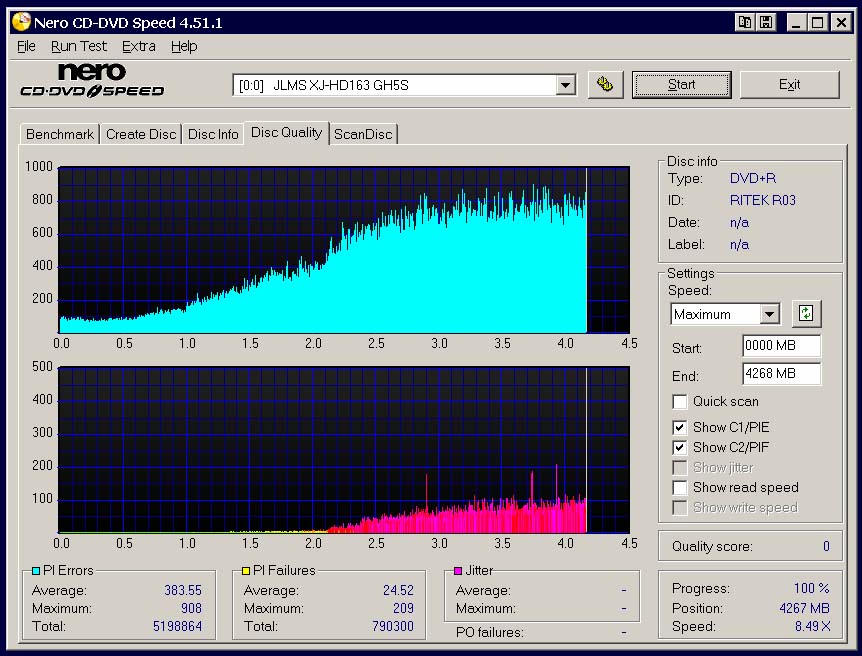The width and height of the screenshot is (862, 656).
Task: Click the Exit button
Action: click(789, 85)
